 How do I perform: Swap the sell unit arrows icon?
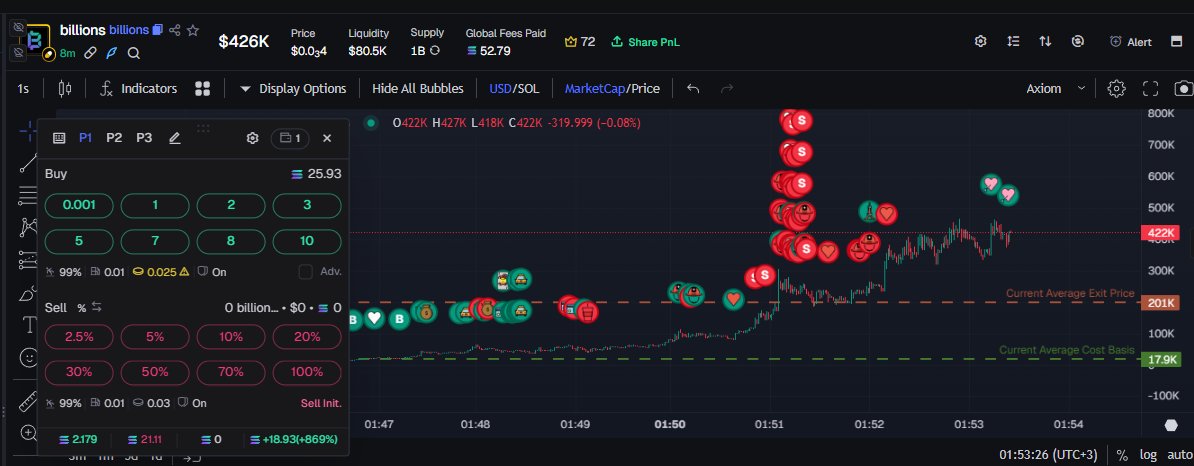click(97, 308)
